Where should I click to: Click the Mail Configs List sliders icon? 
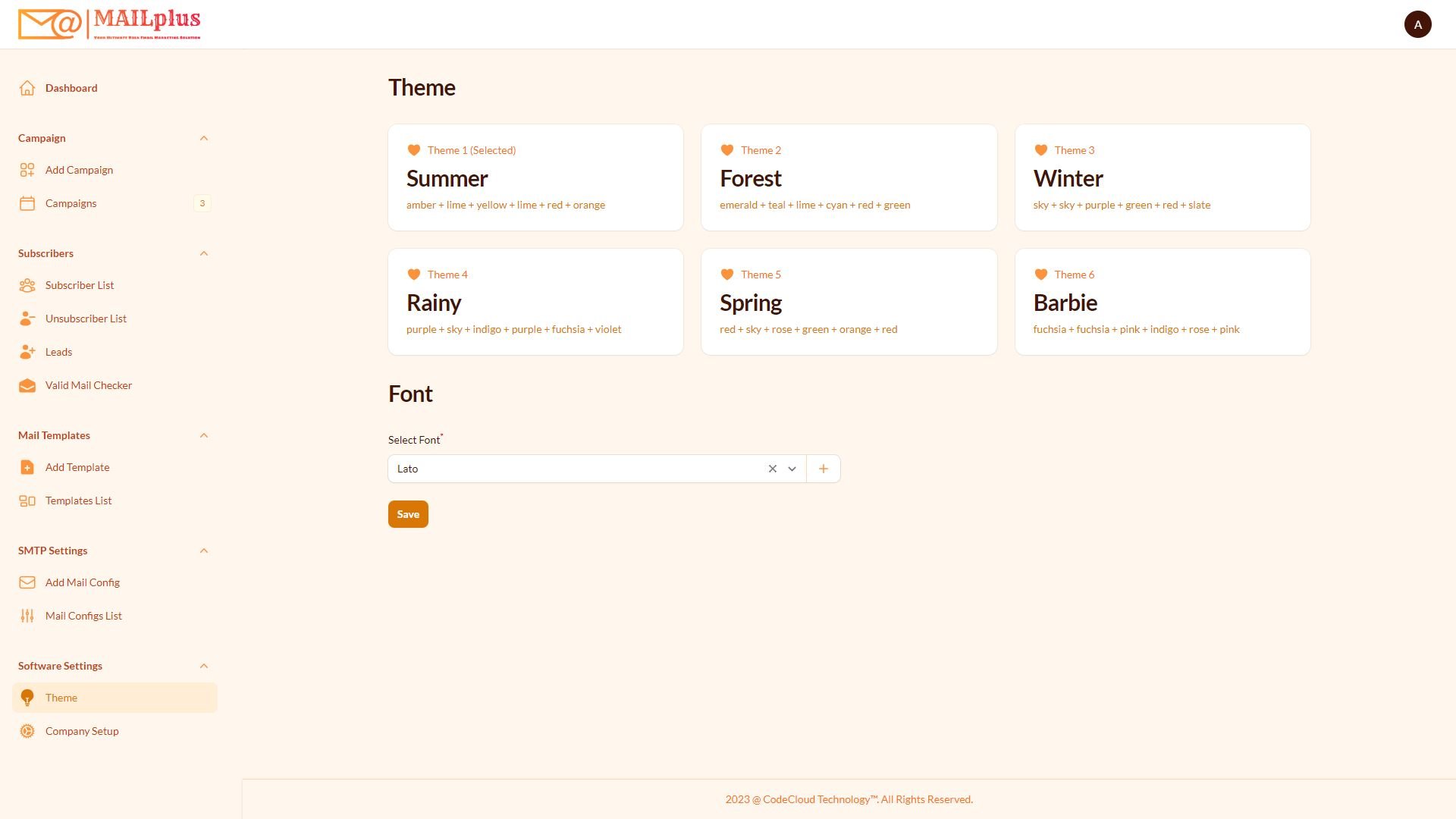(27, 616)
